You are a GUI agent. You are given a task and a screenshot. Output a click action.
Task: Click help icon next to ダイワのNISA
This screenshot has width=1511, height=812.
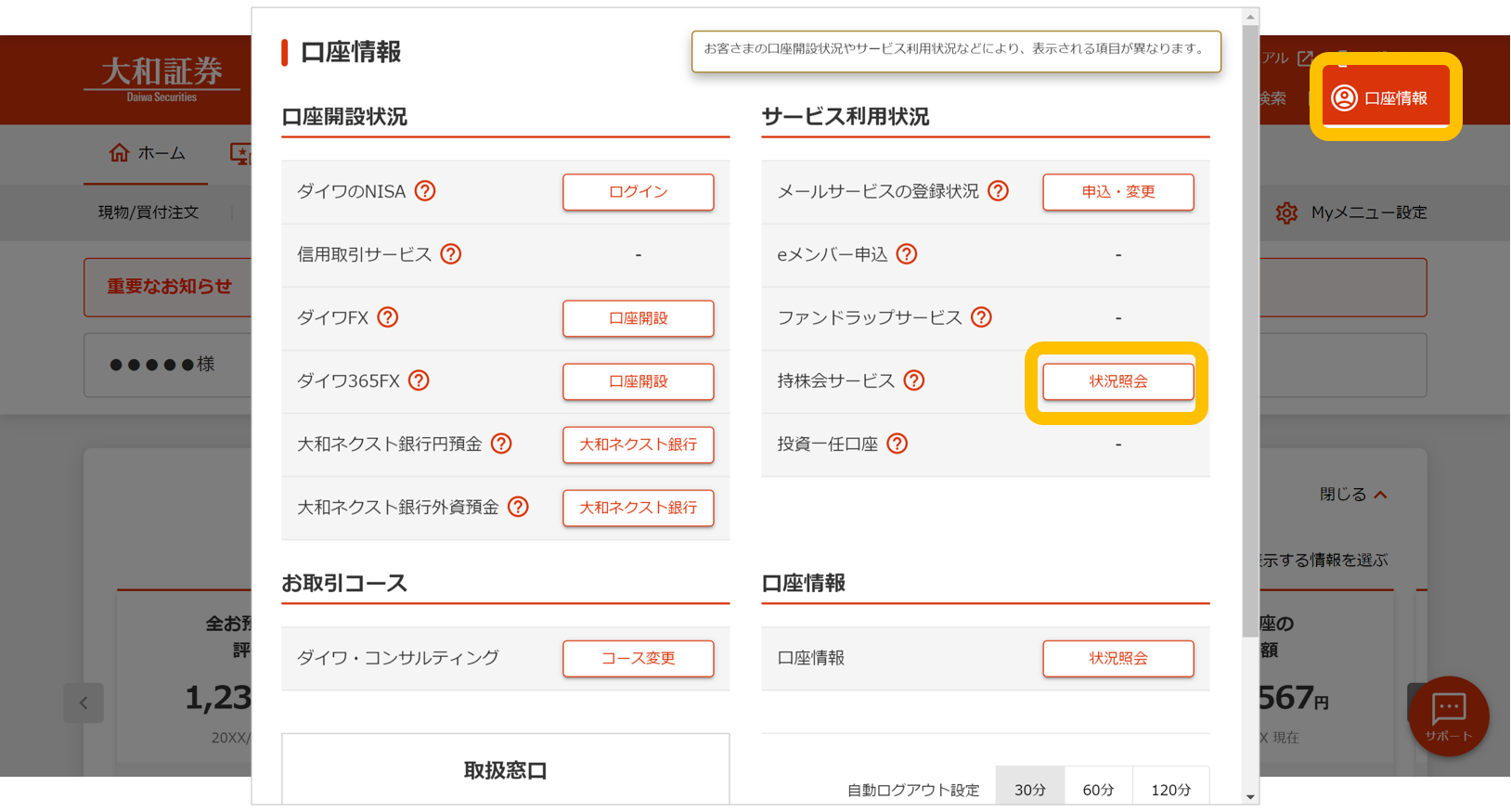tap(425, 191)
